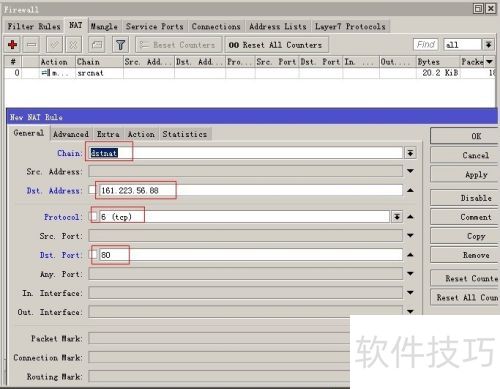Click the Chain field containing dstnat
This screenshot has width=500, height=389.
click(x=245, y=153)
